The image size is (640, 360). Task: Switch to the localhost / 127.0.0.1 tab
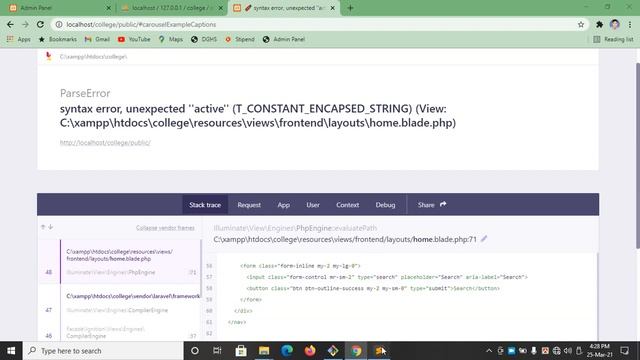pos(171,8)
